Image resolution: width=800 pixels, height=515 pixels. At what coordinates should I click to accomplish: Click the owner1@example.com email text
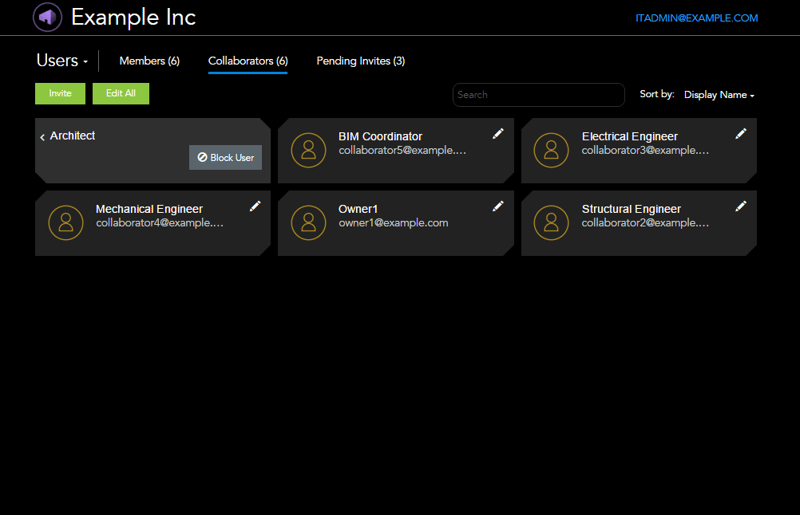coord(393,223)
